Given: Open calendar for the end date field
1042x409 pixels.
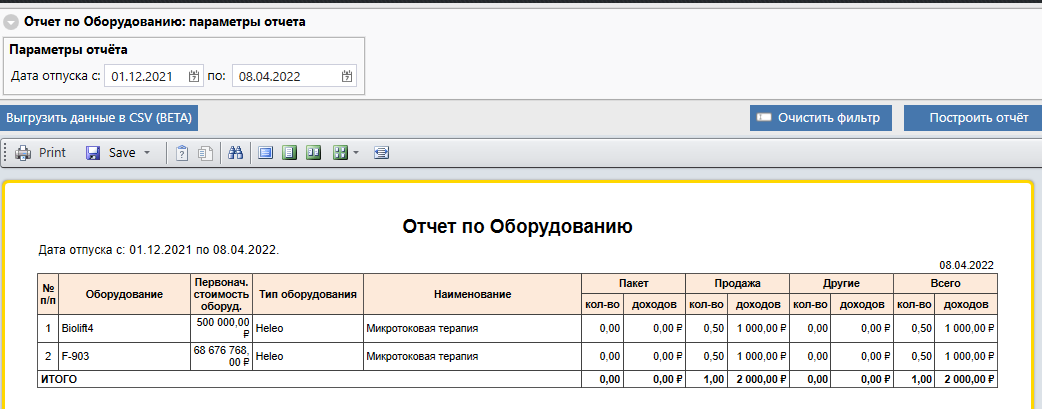Looking at the screenshot, I should tap(347, 76).
